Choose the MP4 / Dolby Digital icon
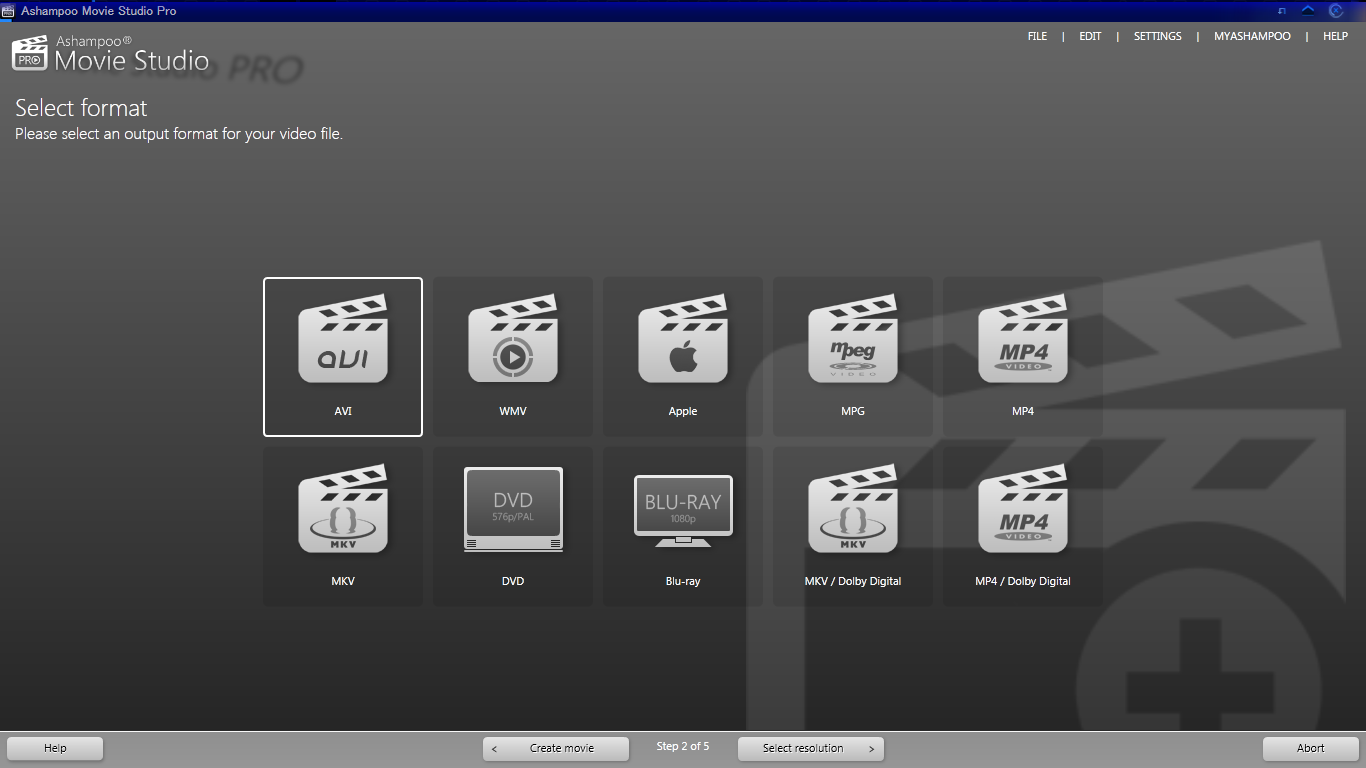Screen dimensions: 1366x768 (1023, 508)
